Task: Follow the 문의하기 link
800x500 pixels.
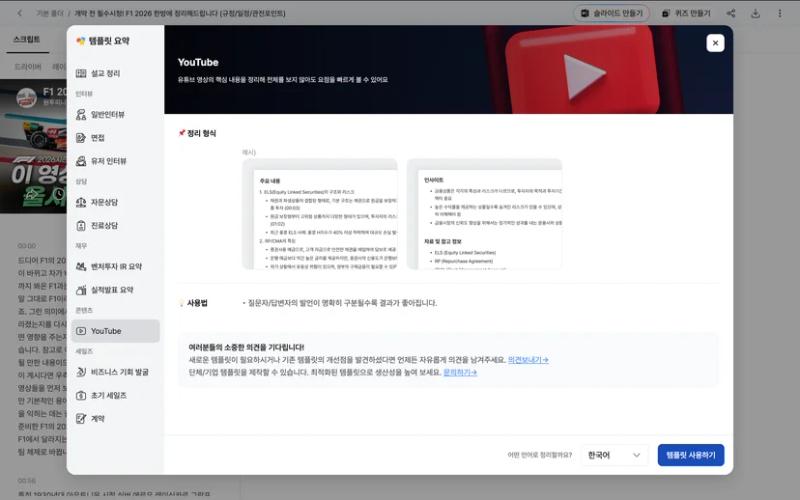Action: click(x=460, y=373)
